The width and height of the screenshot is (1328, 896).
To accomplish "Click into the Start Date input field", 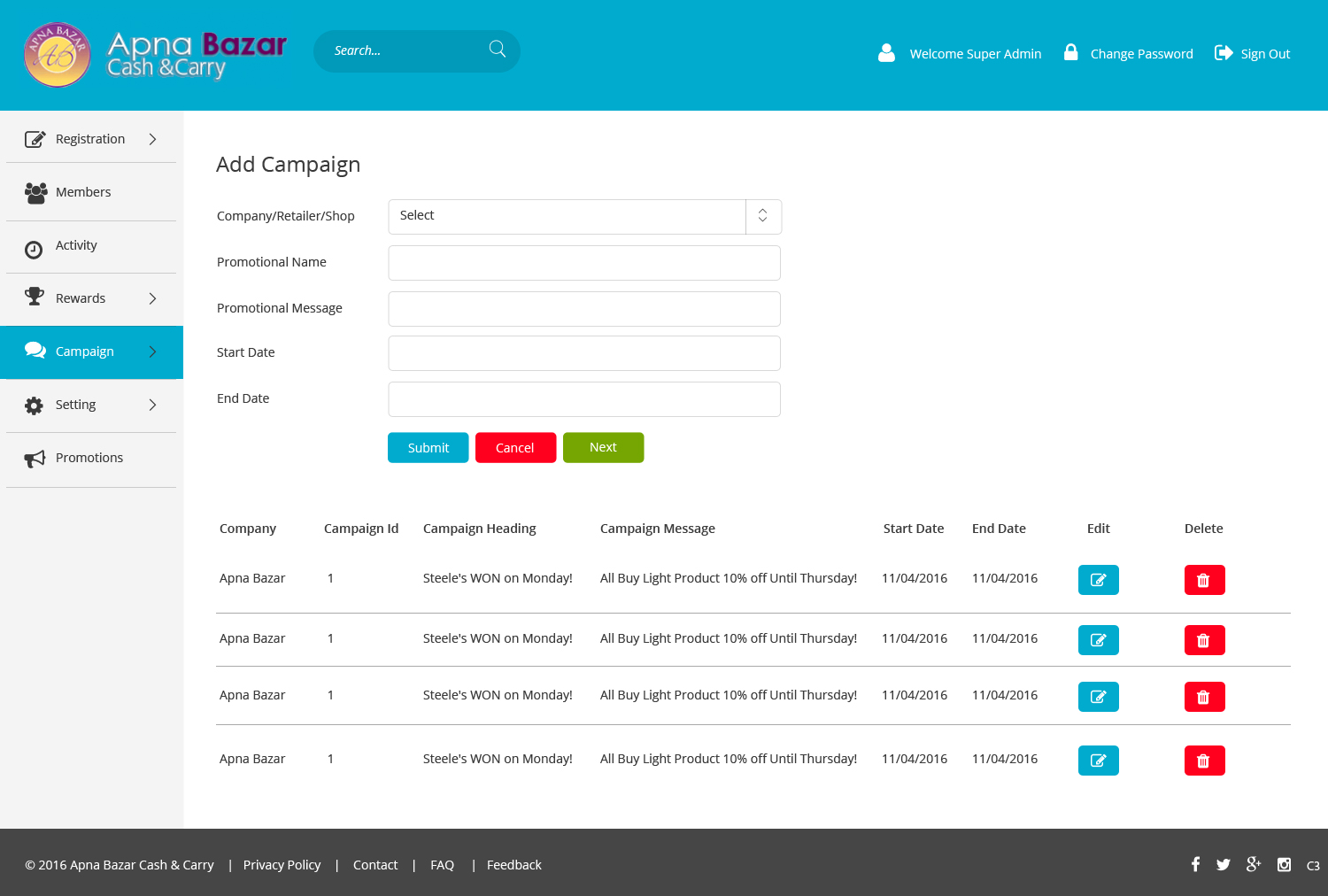I will coord(584,353).
